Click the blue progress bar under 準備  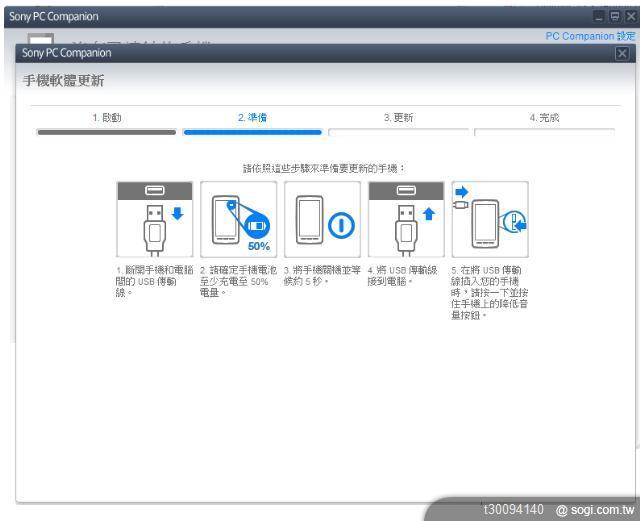pyautogui.click(x=252, y=132)
